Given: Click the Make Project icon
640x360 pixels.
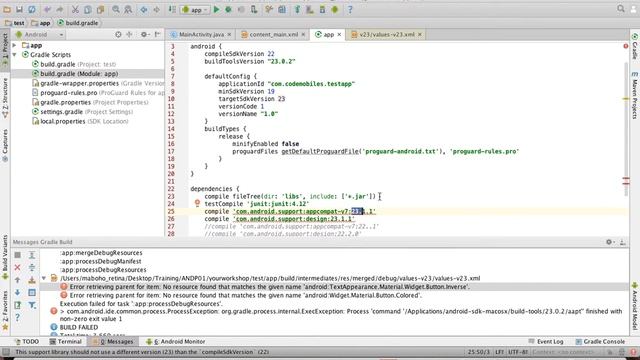Looking at the screenshot, I should coord(172,9).
